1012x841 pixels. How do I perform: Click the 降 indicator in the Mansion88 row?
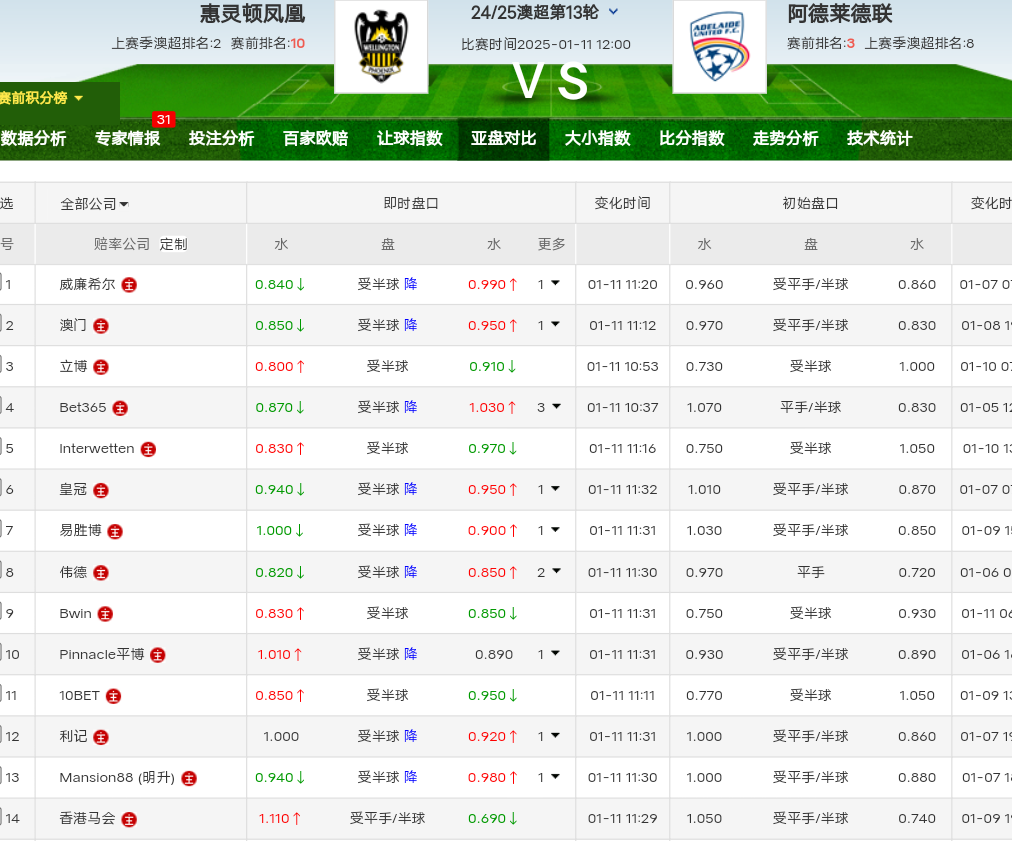[410, 778]
